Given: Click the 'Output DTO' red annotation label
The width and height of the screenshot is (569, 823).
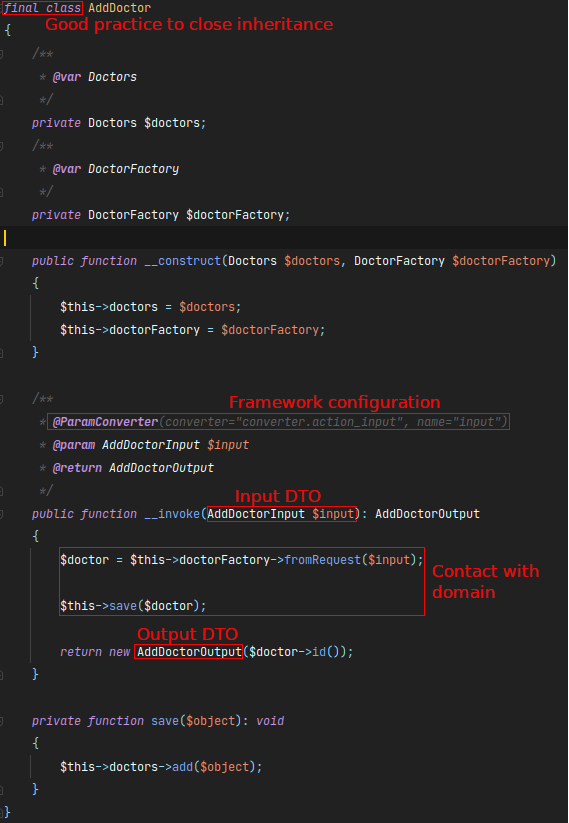Looking at the screenshot, I should 187,634.
